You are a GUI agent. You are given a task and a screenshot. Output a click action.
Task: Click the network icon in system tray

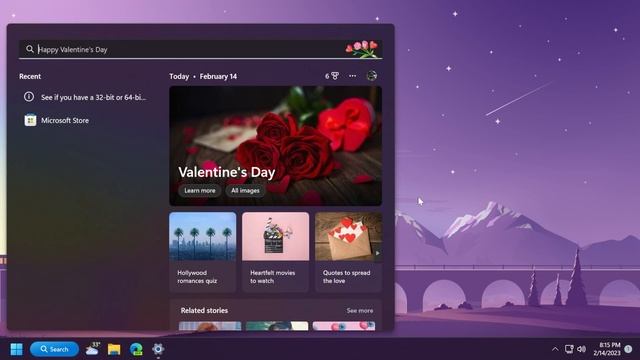pyautogui.click(x=569, y=349)
